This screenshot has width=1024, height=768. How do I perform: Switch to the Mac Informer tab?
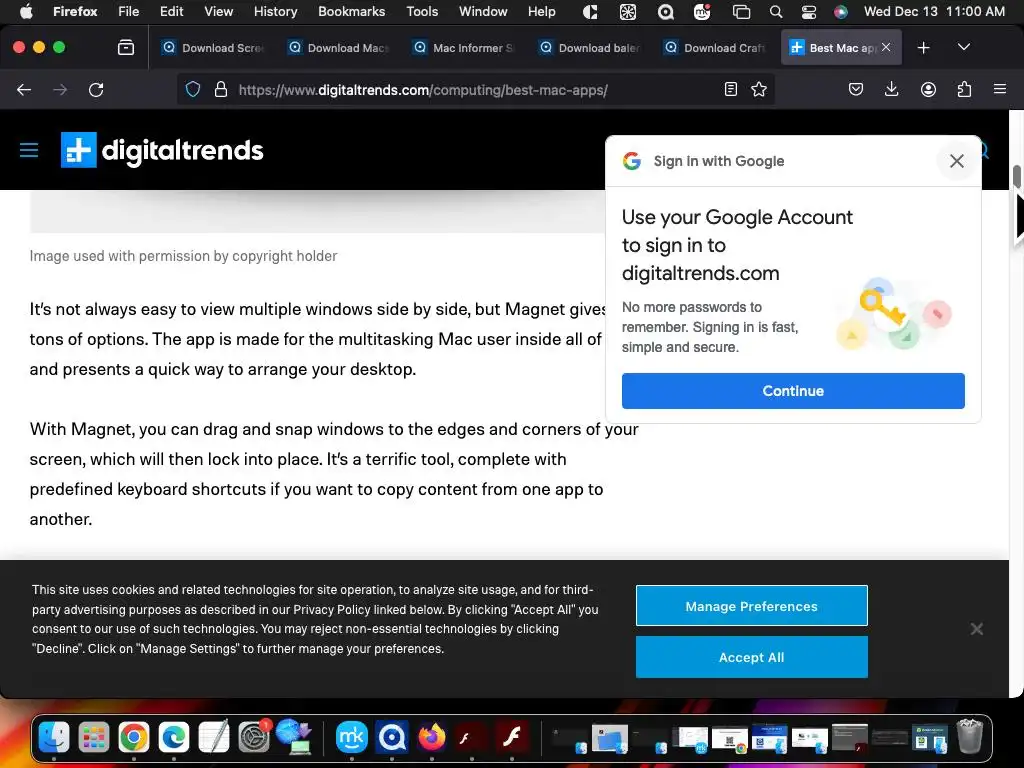464,47
